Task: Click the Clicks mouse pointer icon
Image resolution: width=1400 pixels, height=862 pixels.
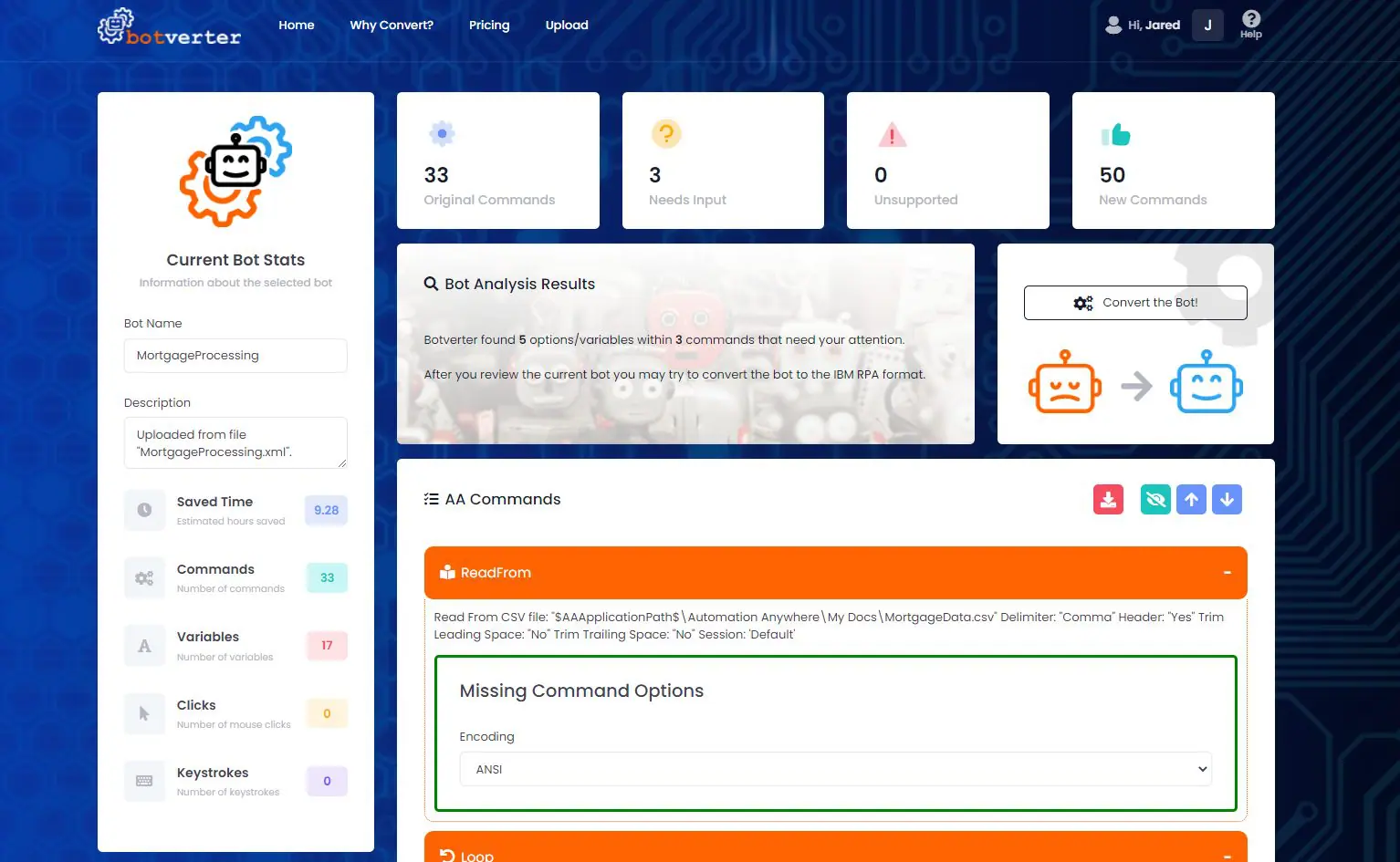Action: pyautogui.click(x=144, y=714)
